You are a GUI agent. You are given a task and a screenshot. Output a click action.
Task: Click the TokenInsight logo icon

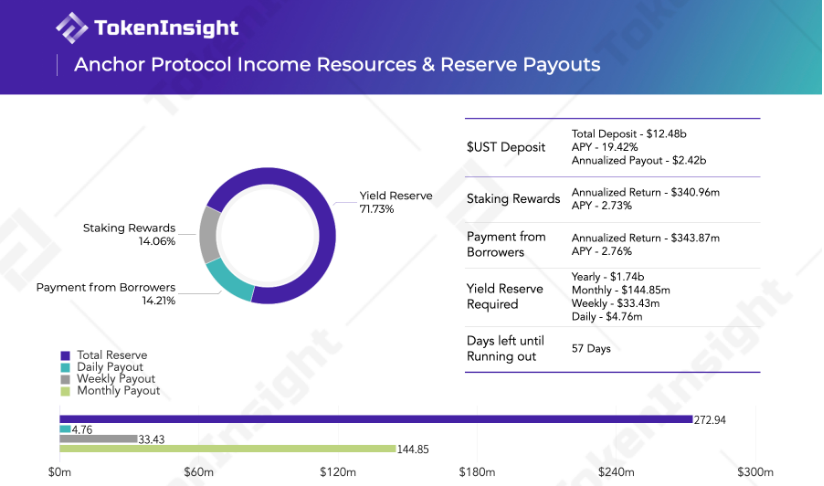coord(72,27)
